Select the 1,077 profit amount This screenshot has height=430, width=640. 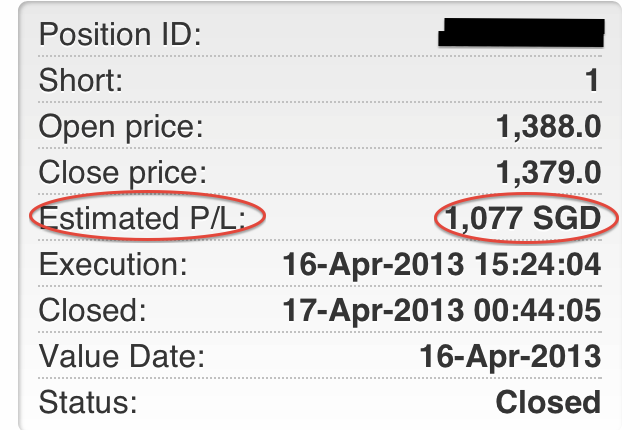pyautogui.click(x=484, y=219)
